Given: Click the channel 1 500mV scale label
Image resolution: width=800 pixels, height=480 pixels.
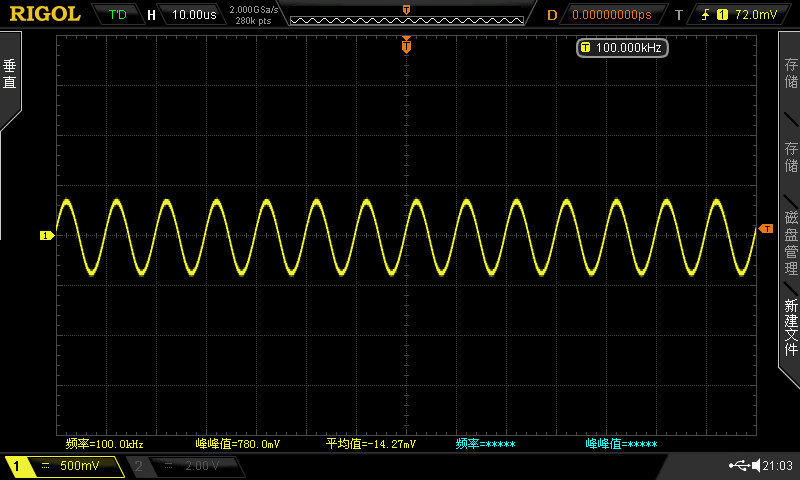Looking at the screenshot, I should coord(80,465).
